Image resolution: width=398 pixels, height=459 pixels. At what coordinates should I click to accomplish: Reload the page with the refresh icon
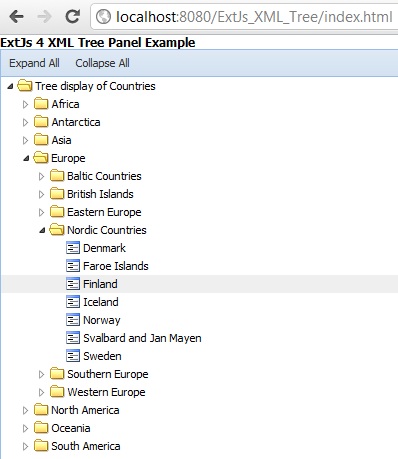72,16
